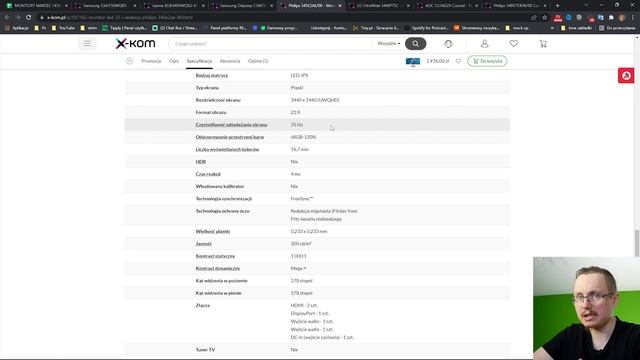Open the headset contact support icon
640x360 pixels.
point(448,44)
